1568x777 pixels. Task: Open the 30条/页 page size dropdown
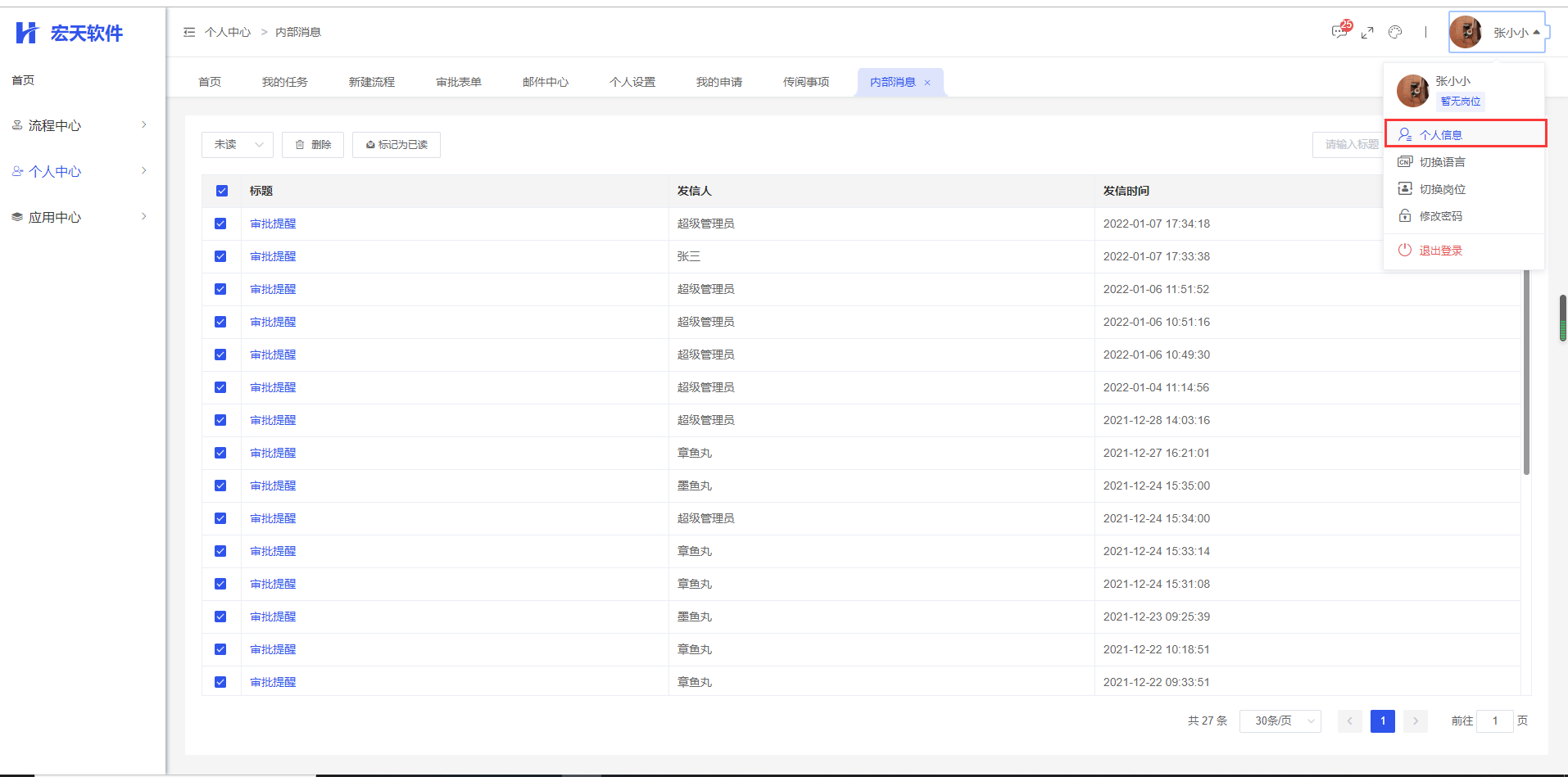[x=1280, y=721]
